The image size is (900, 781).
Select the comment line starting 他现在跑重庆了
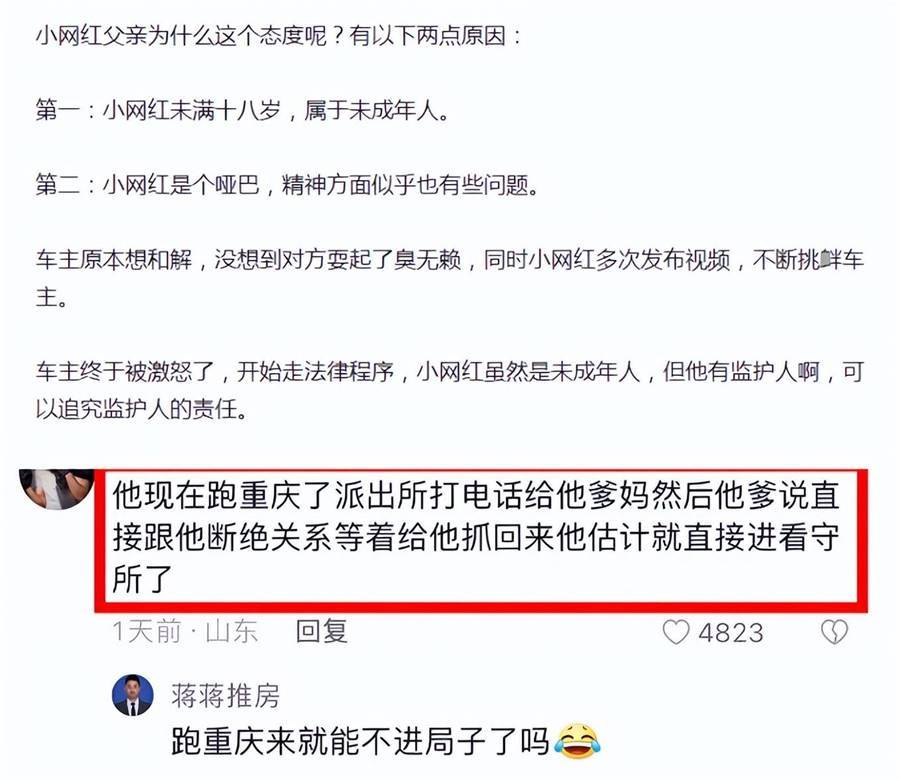coord(476,495)
